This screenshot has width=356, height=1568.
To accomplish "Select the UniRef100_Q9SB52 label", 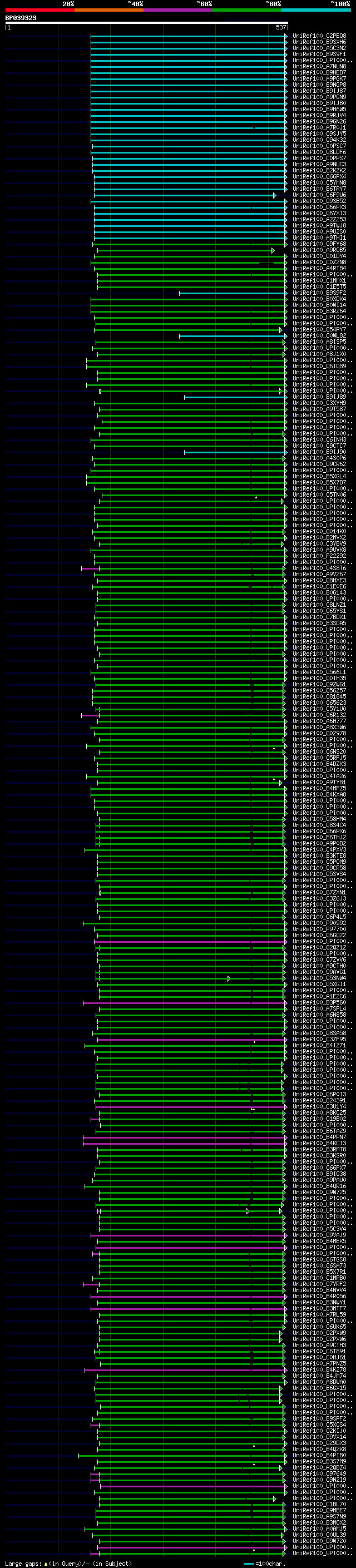I will coord(319,201).
